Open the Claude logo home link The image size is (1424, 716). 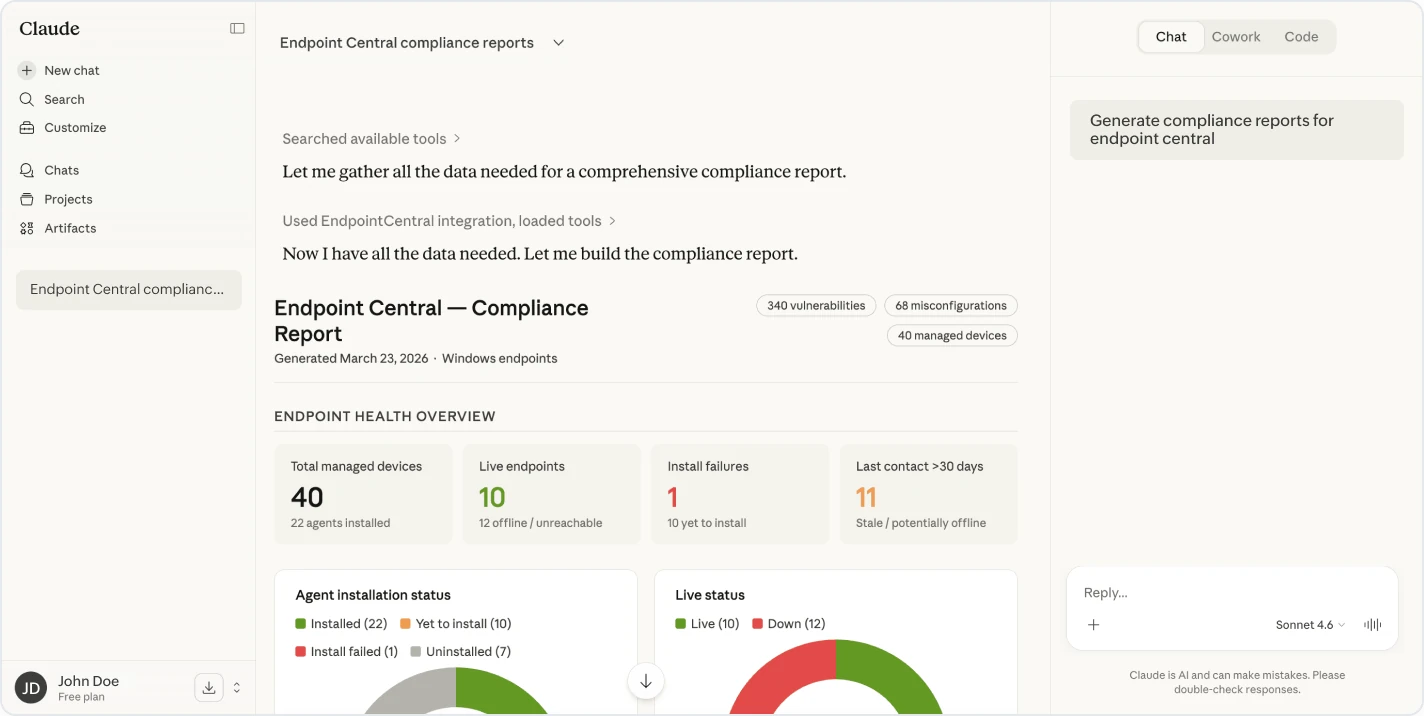point(49,29)
